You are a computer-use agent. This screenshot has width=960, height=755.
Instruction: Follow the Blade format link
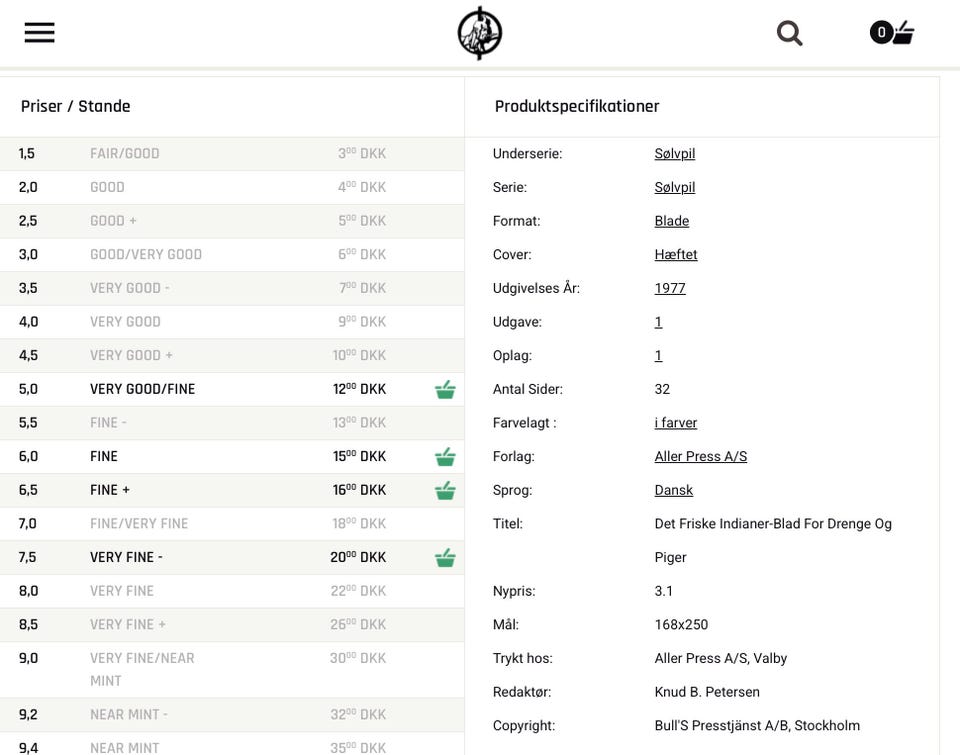672,221
